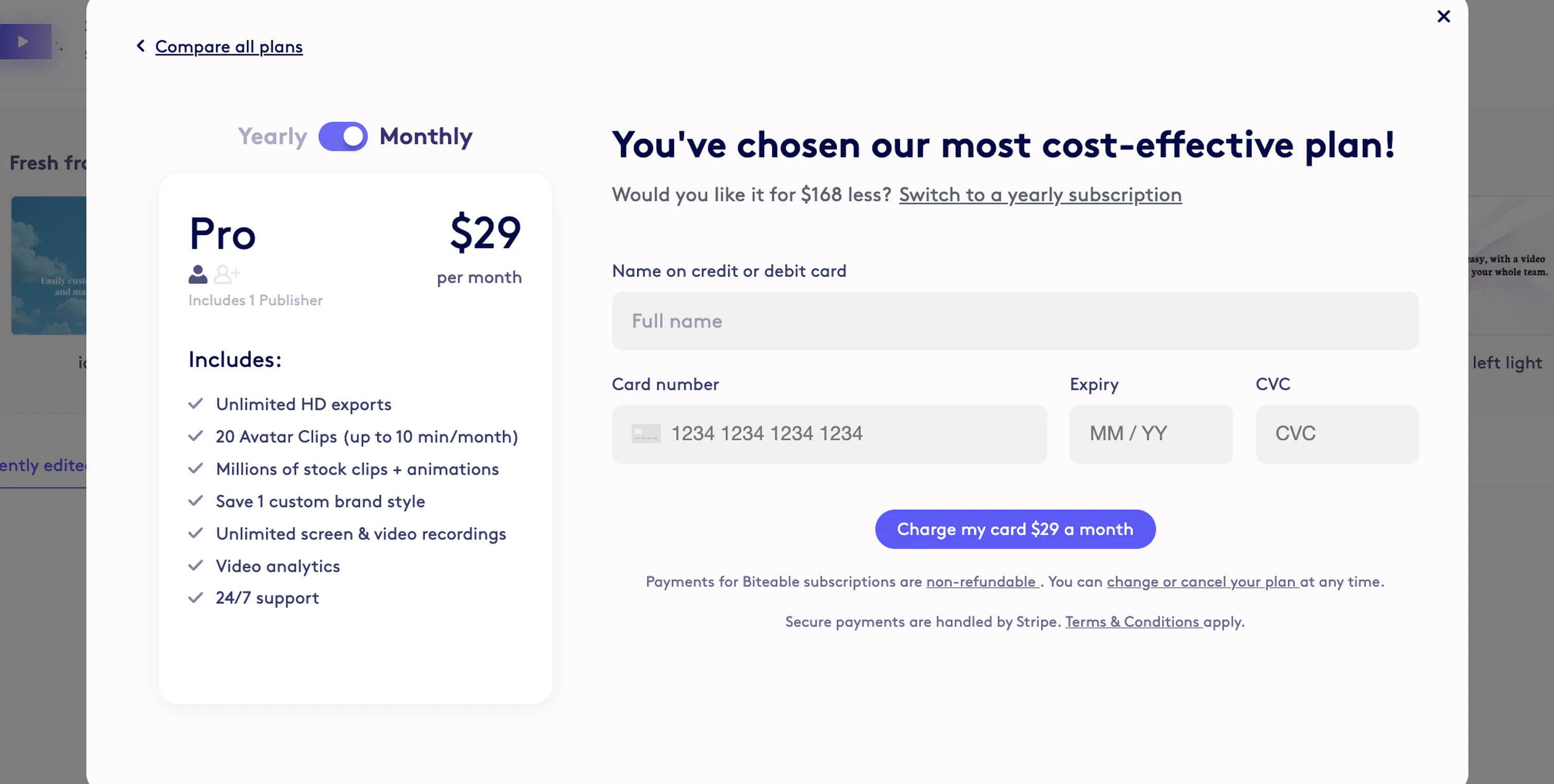Click the MM / YY expiry field
Image resolution: width=1554 pixels, height=784 pixels.
click(x=1151, y=434)
